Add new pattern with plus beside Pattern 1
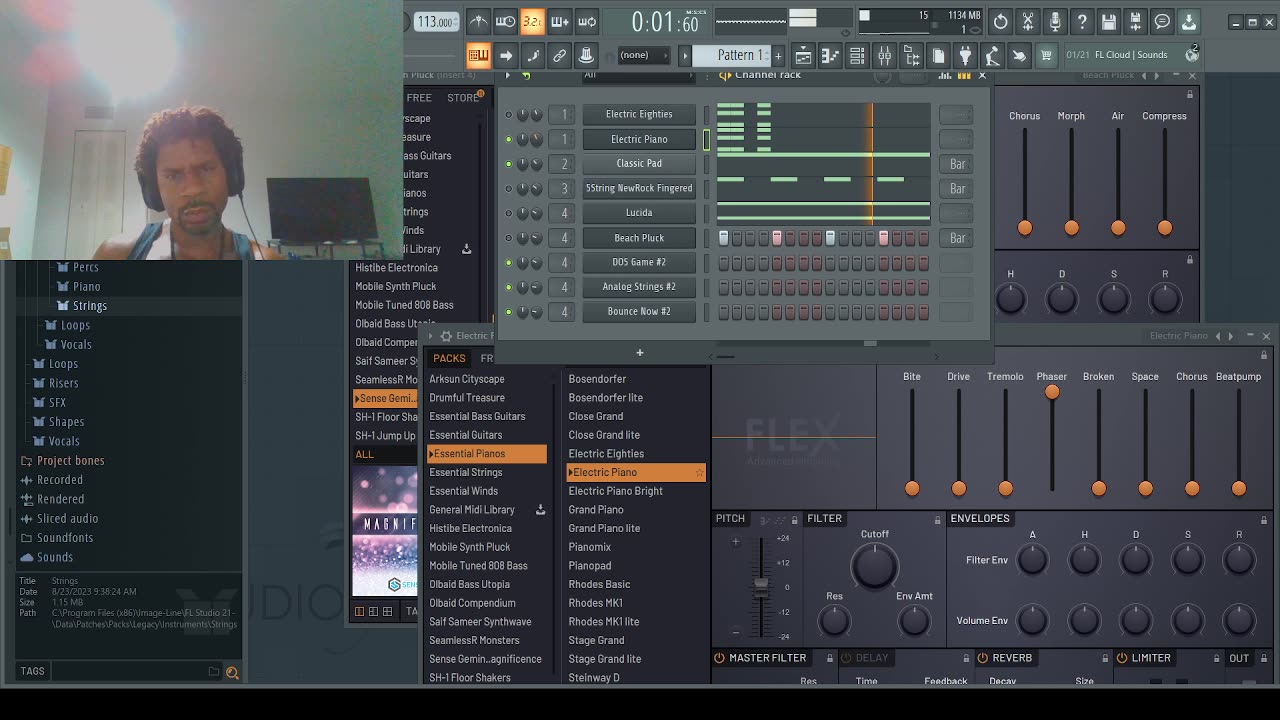This screenshot has height=720, width=1280. [778, 55]
